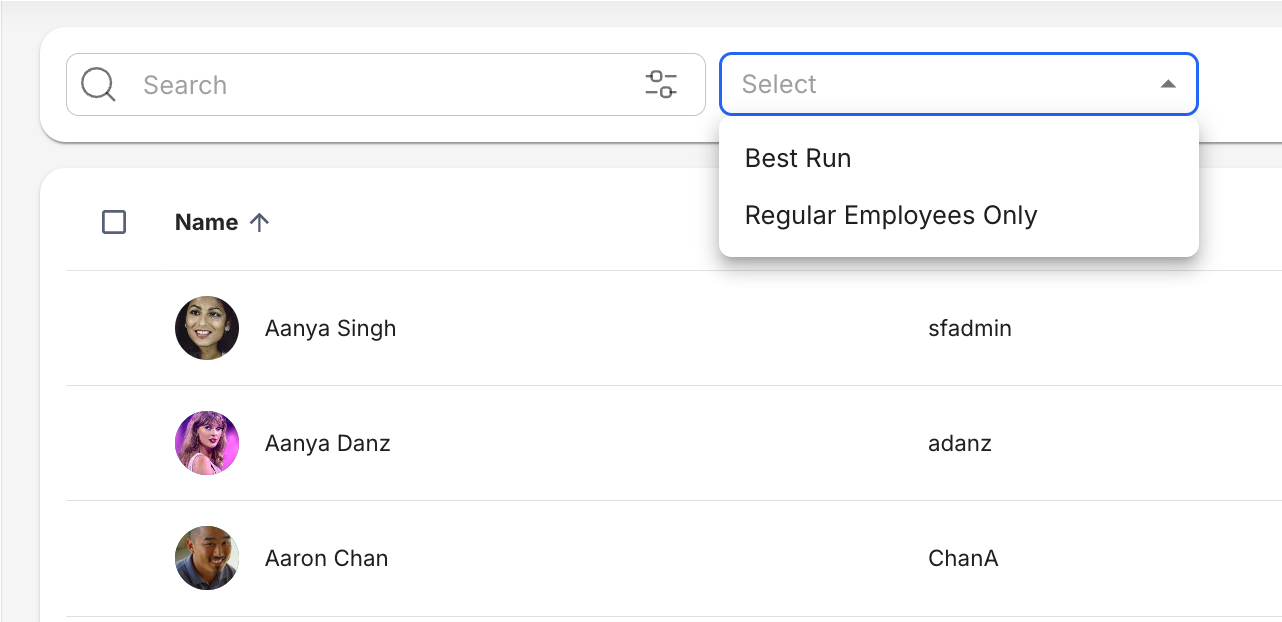Open the Aanya Danz name link

(327, 443)
